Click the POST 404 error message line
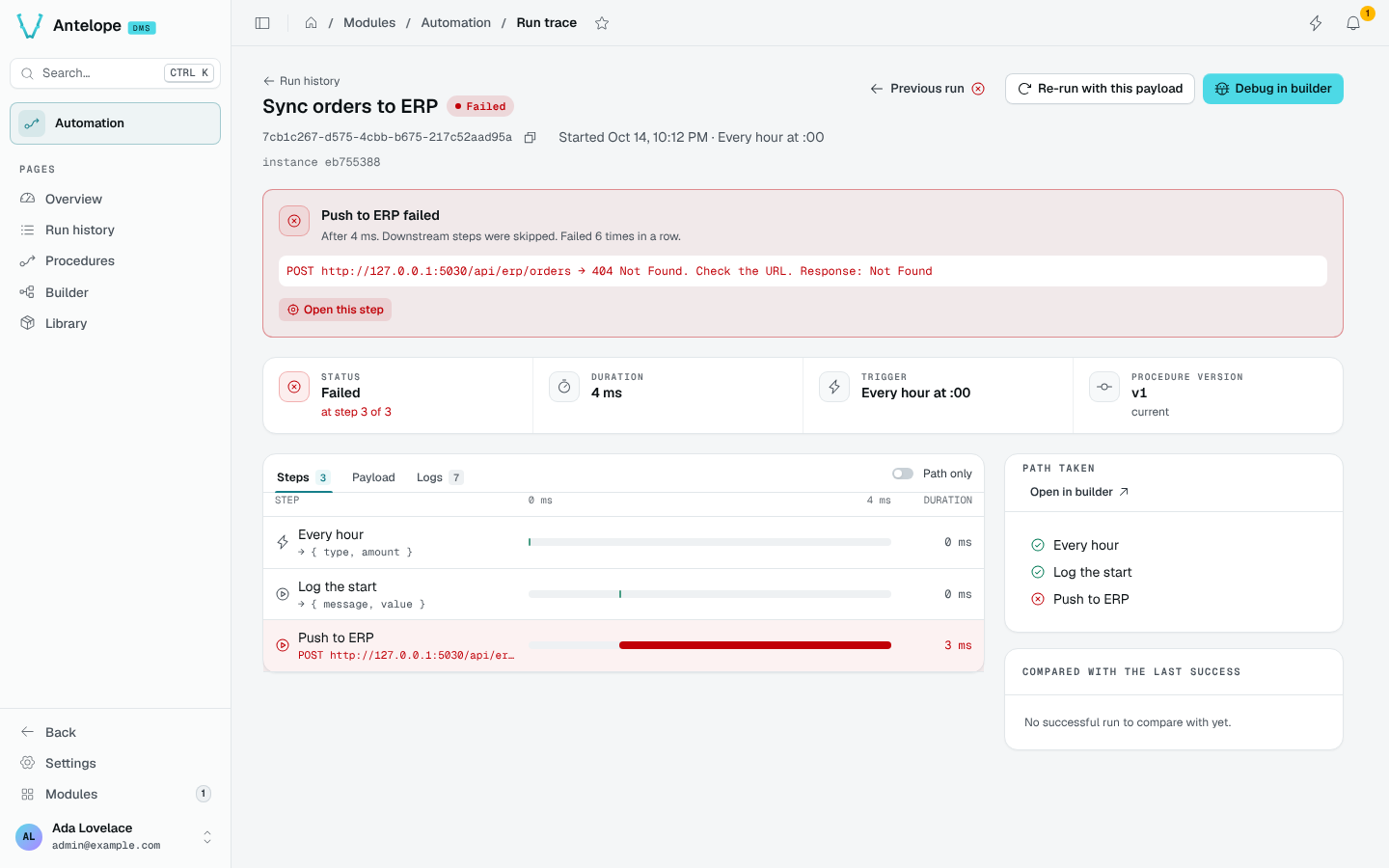 pyautogui.click(x=610, y=271)
